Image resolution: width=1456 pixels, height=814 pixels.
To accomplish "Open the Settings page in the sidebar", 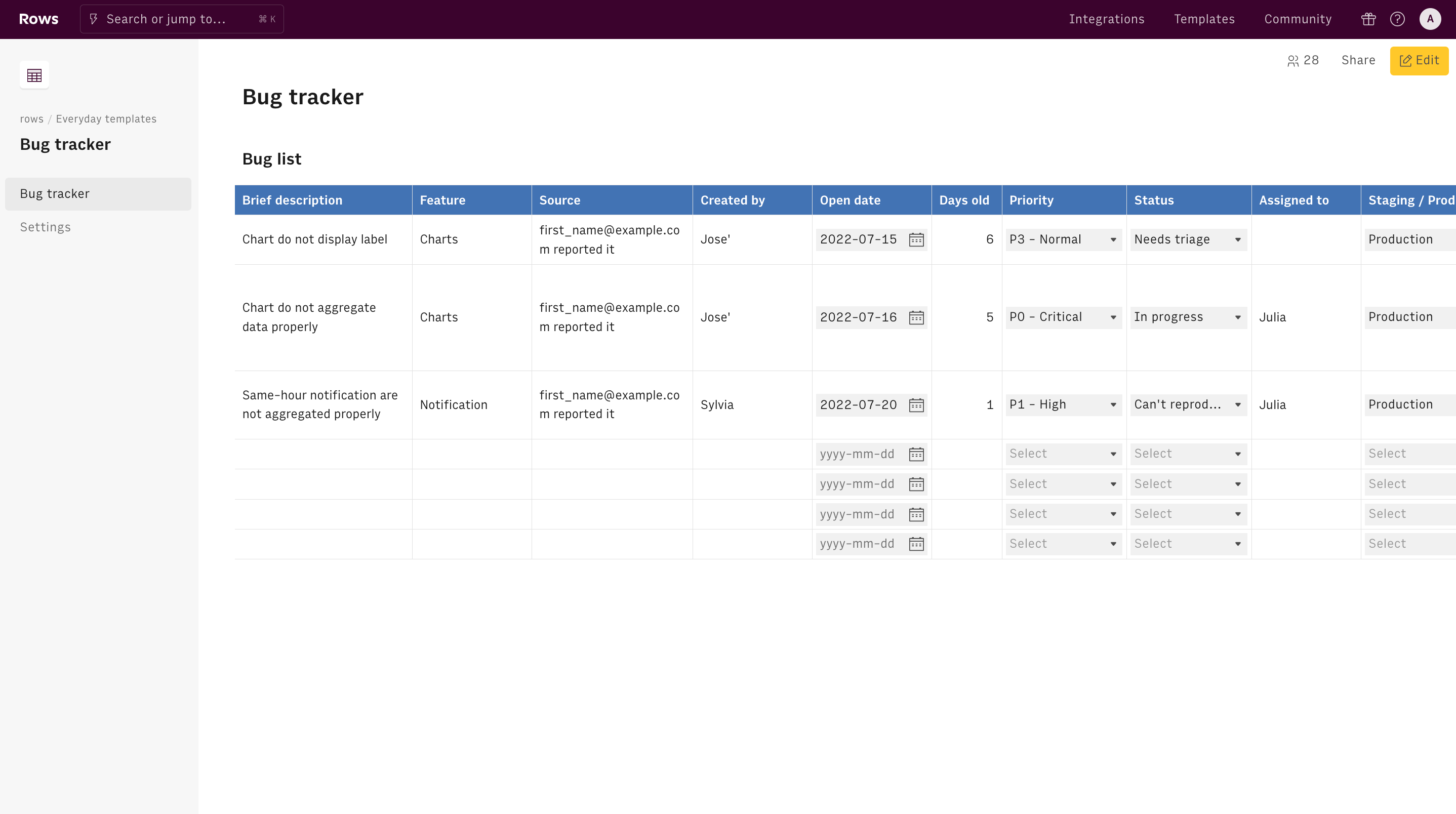I will coord(45,227).
